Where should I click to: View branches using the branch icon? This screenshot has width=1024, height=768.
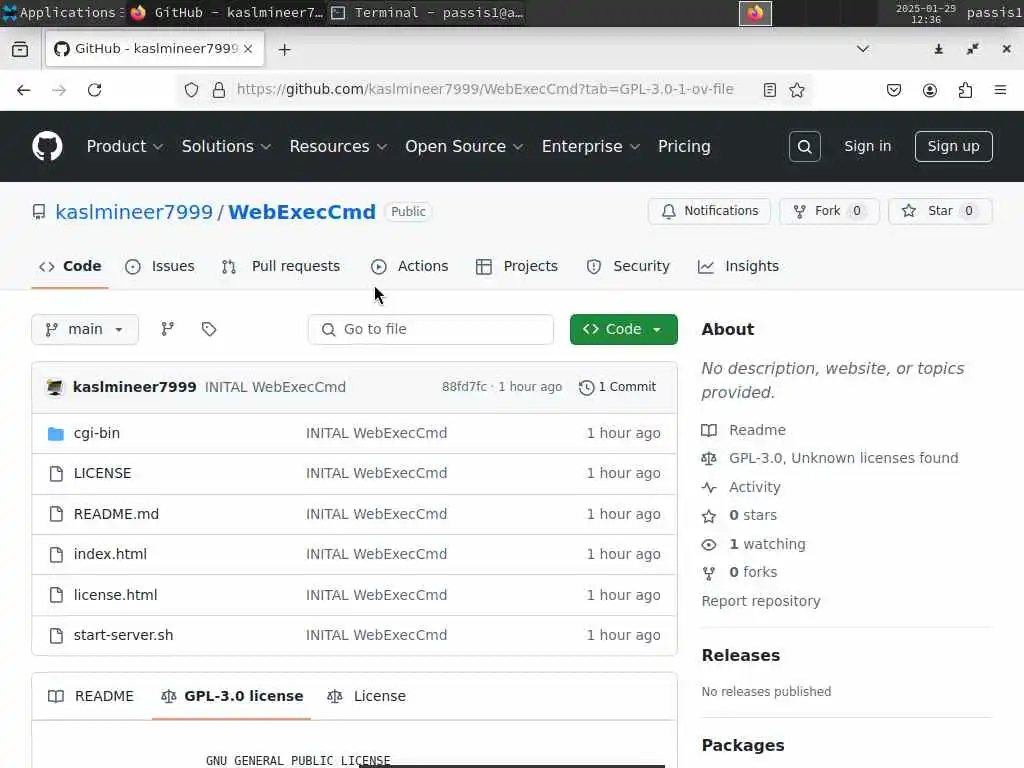point(168,329)
